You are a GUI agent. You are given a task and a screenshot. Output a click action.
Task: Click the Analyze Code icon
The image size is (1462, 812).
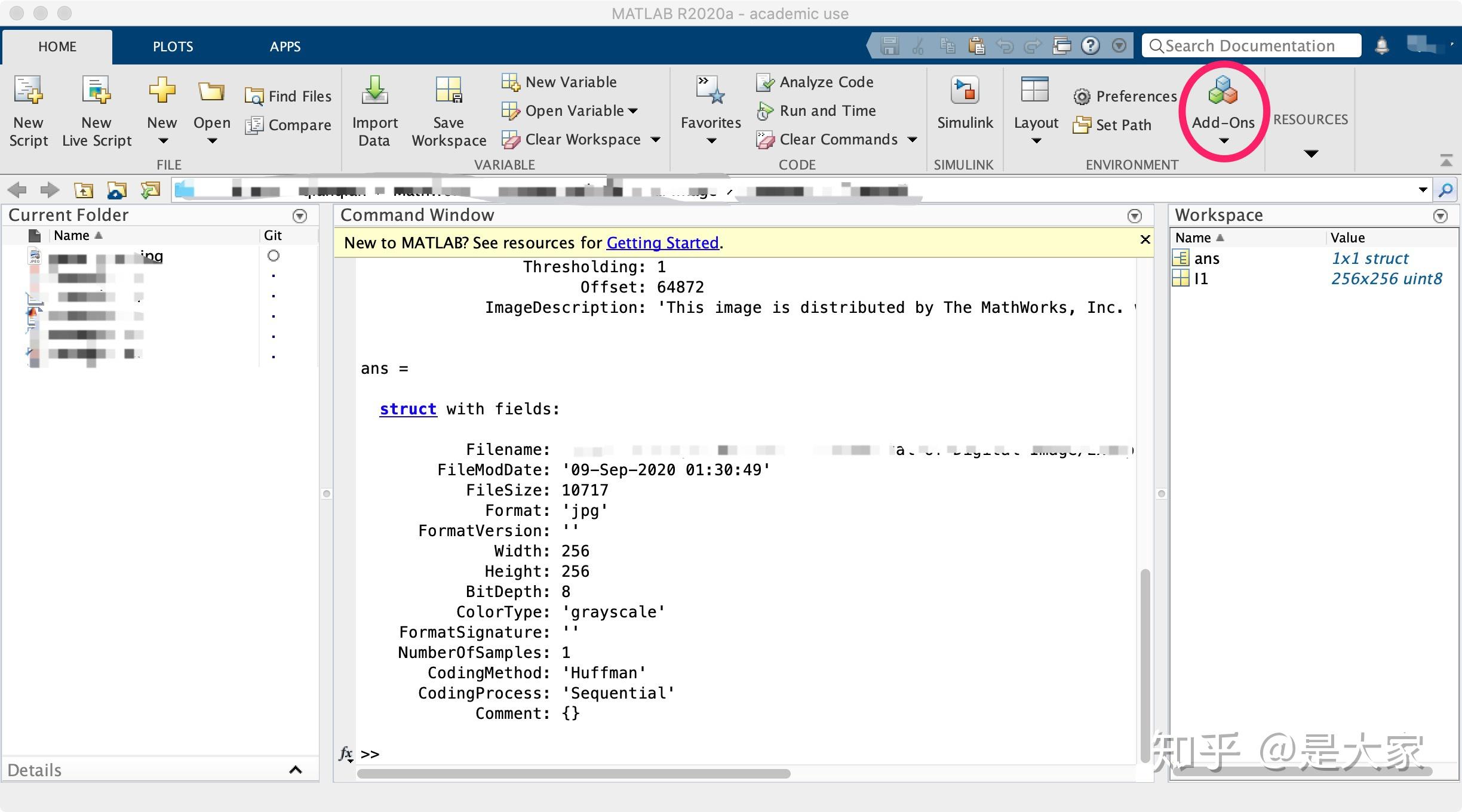pyautogui.click(x=765, y=82)
